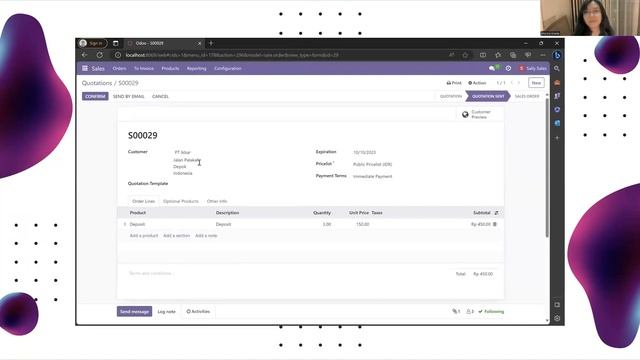Close the Odoo S00029 browser tab
The width and height of the screenshot is (640, 360).
200,43
